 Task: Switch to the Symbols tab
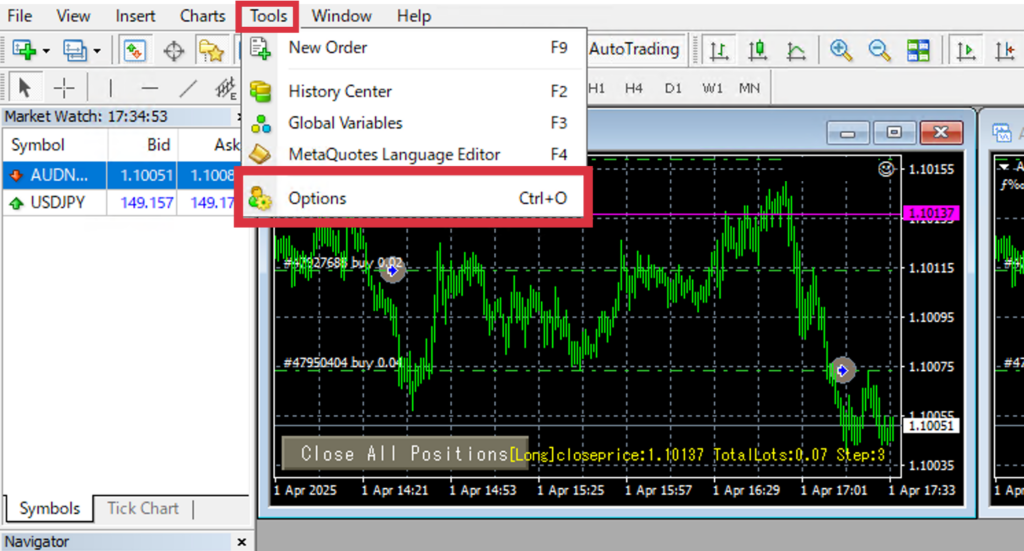tap(49, 508)
